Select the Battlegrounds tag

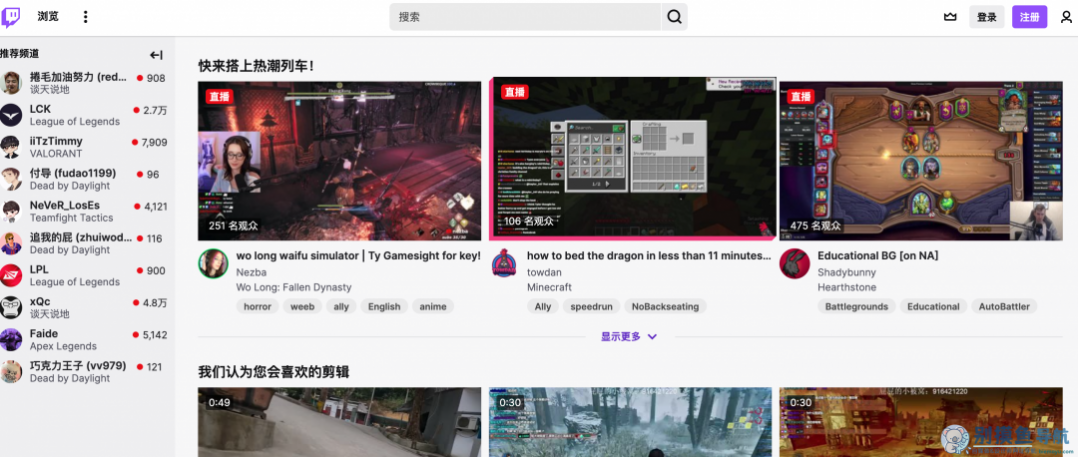[857, 306]
